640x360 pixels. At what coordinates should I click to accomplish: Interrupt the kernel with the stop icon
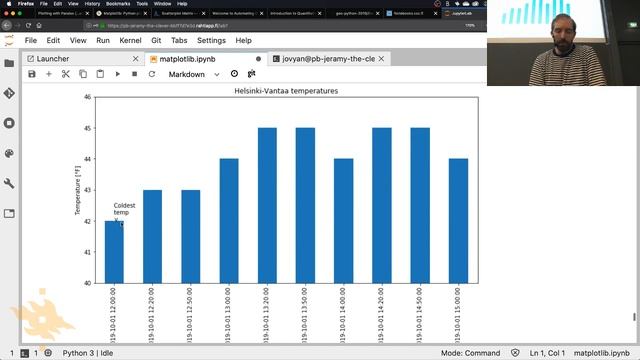134,74
